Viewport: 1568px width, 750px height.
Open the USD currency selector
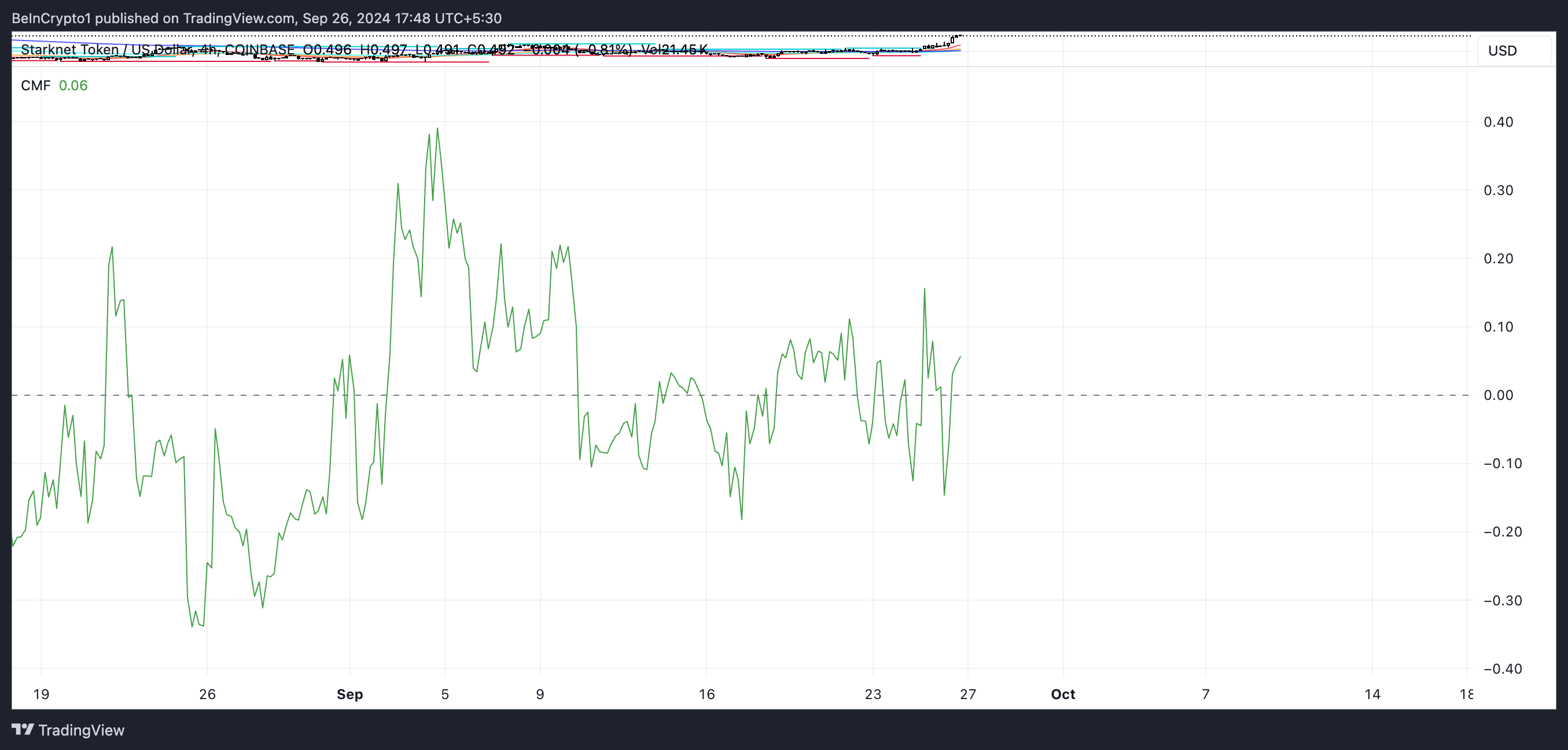(x=1502, y=50)
